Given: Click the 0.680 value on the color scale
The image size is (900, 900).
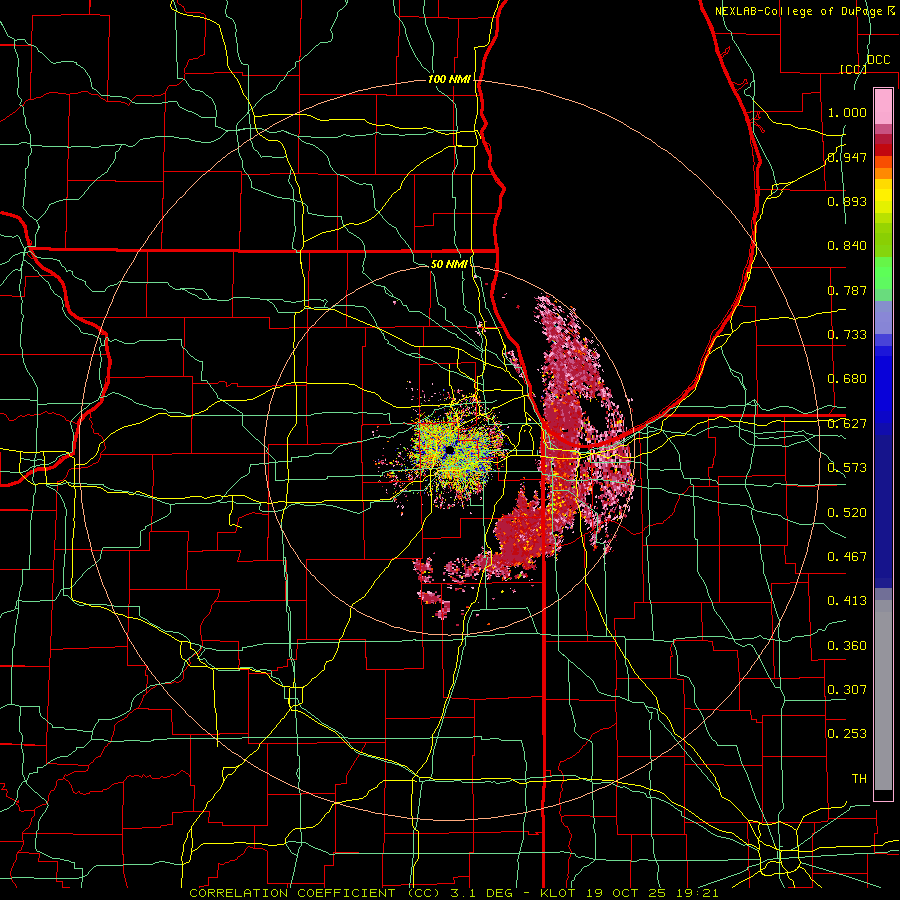Looking at the screenshot, I should (x=847, y=379).
